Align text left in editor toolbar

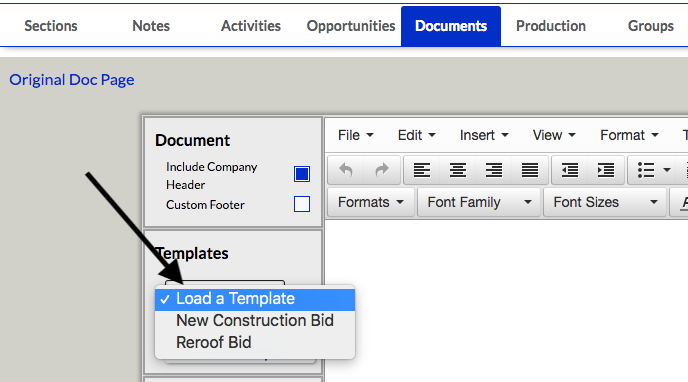[x=422, y=170]
